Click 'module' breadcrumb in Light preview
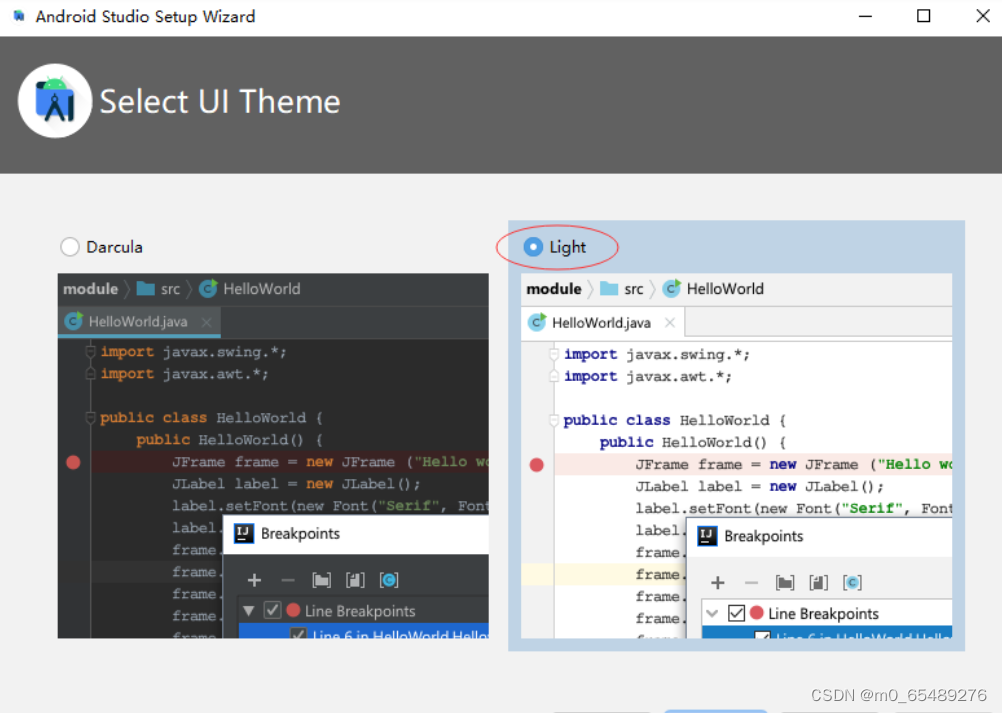This screenshot has width=1002, height=713. click(x=554, y=289)
